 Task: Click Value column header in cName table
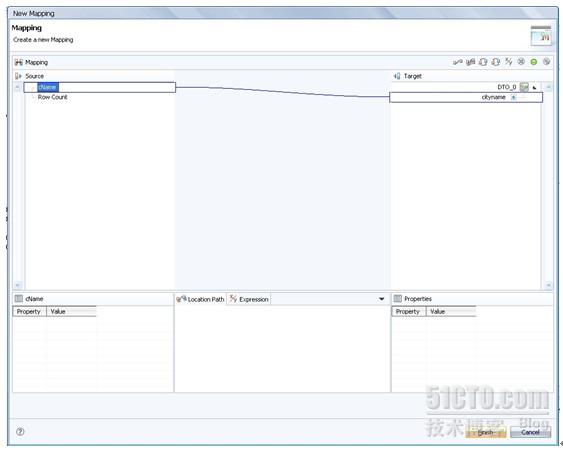point(71,312)
